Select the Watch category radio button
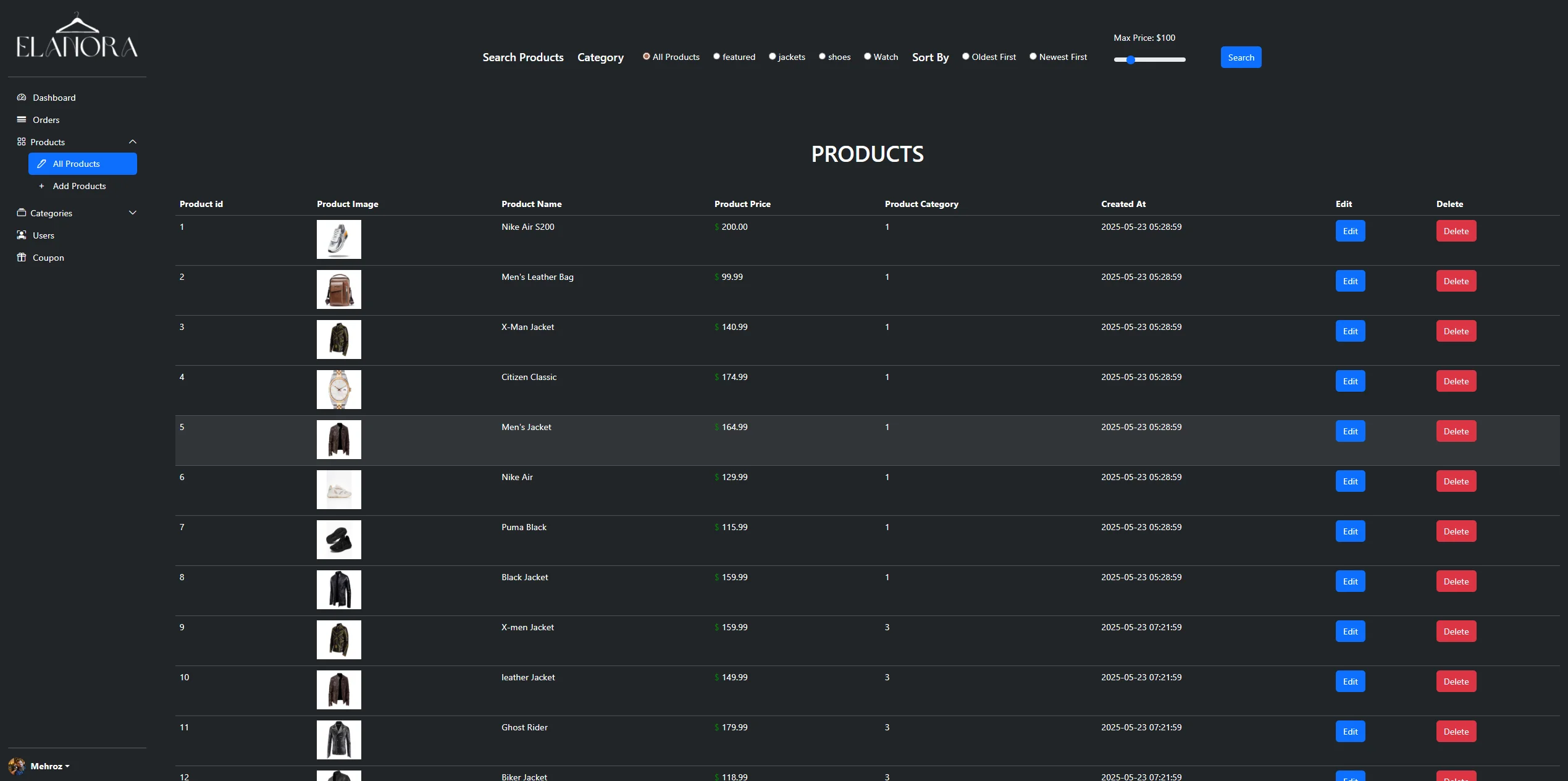The height and width of the screenshot is (781, 1568). 867,57
